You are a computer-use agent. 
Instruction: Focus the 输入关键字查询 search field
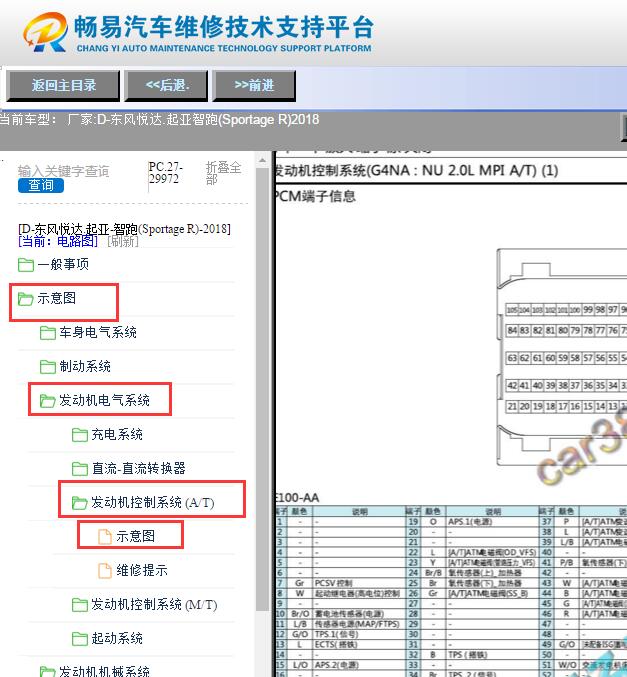(x=63, y=171)
